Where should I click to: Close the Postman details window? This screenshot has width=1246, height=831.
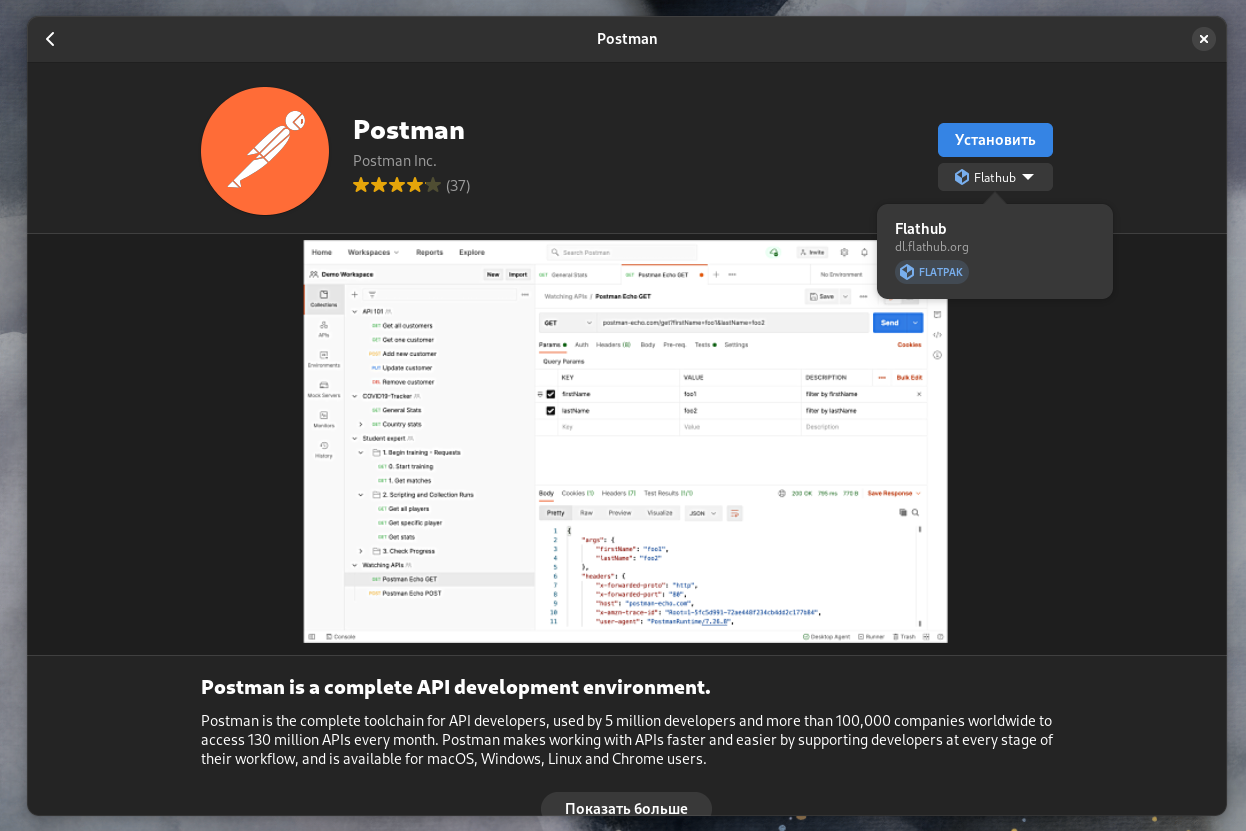[1204, 39]
